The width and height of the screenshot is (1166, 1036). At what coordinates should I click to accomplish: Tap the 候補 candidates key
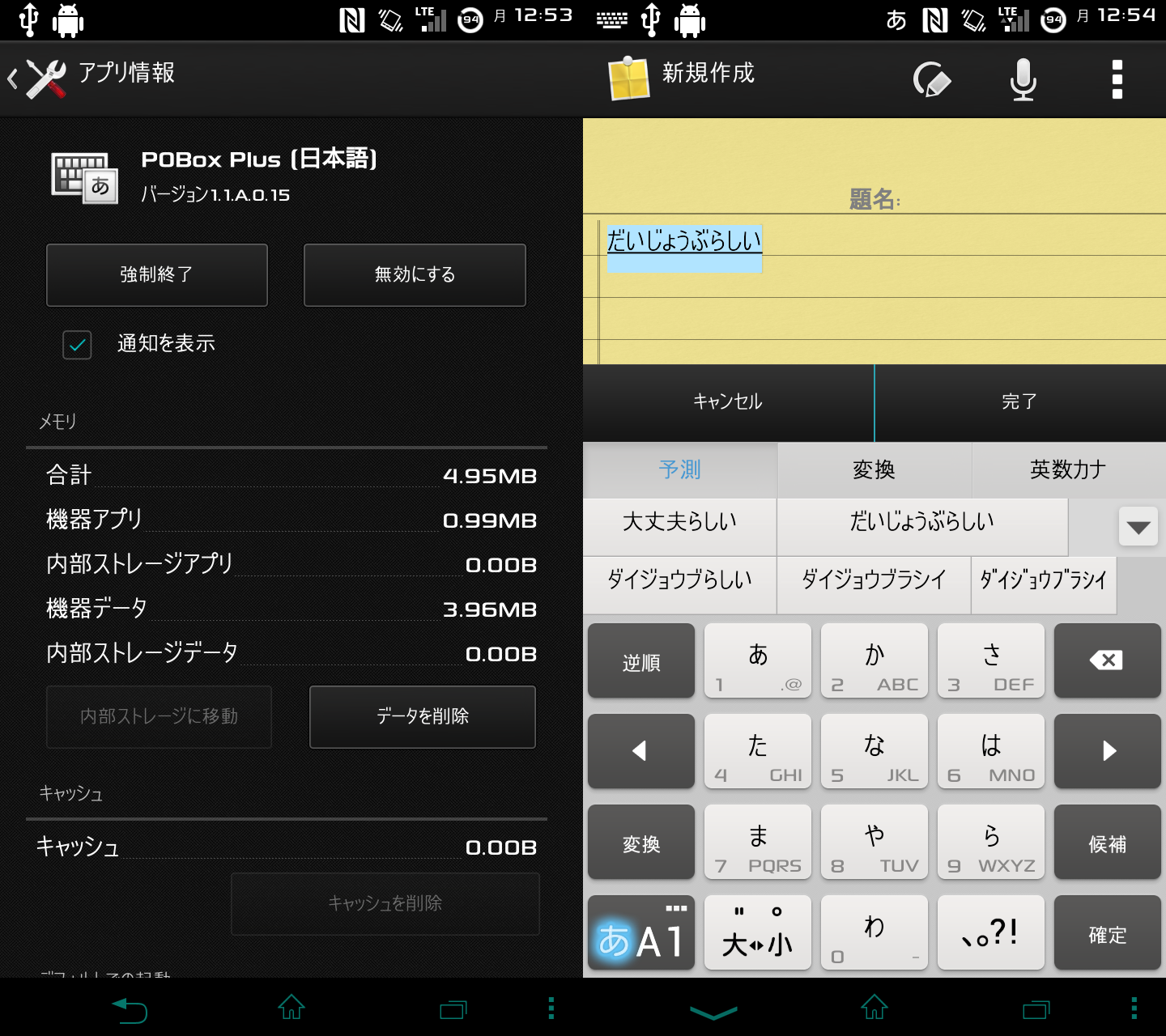[1108, 842]
